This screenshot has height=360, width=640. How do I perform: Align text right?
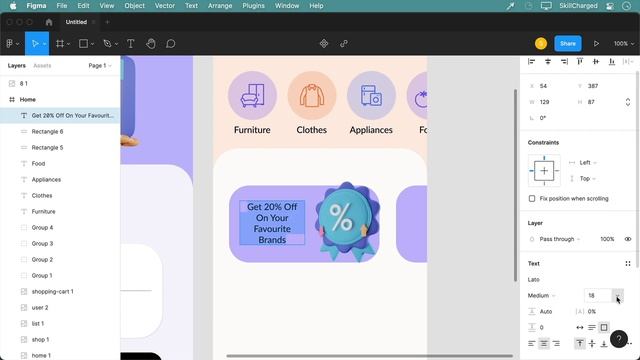tap(556, 344)
